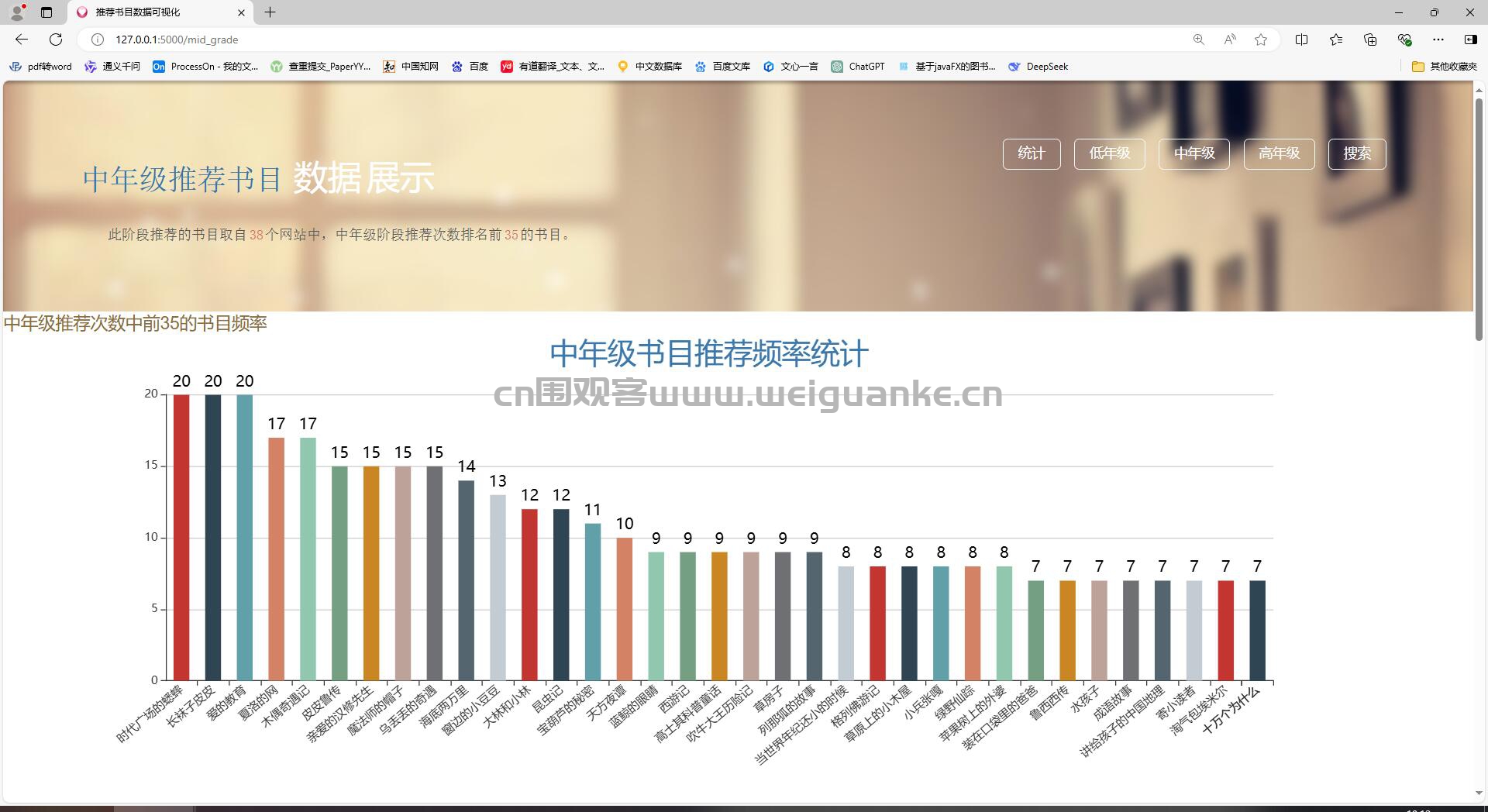Screen dimensions: 1488x812
Task: Click the 中年级书目推荐频率统计 chart title
Action: coord(709,354)
